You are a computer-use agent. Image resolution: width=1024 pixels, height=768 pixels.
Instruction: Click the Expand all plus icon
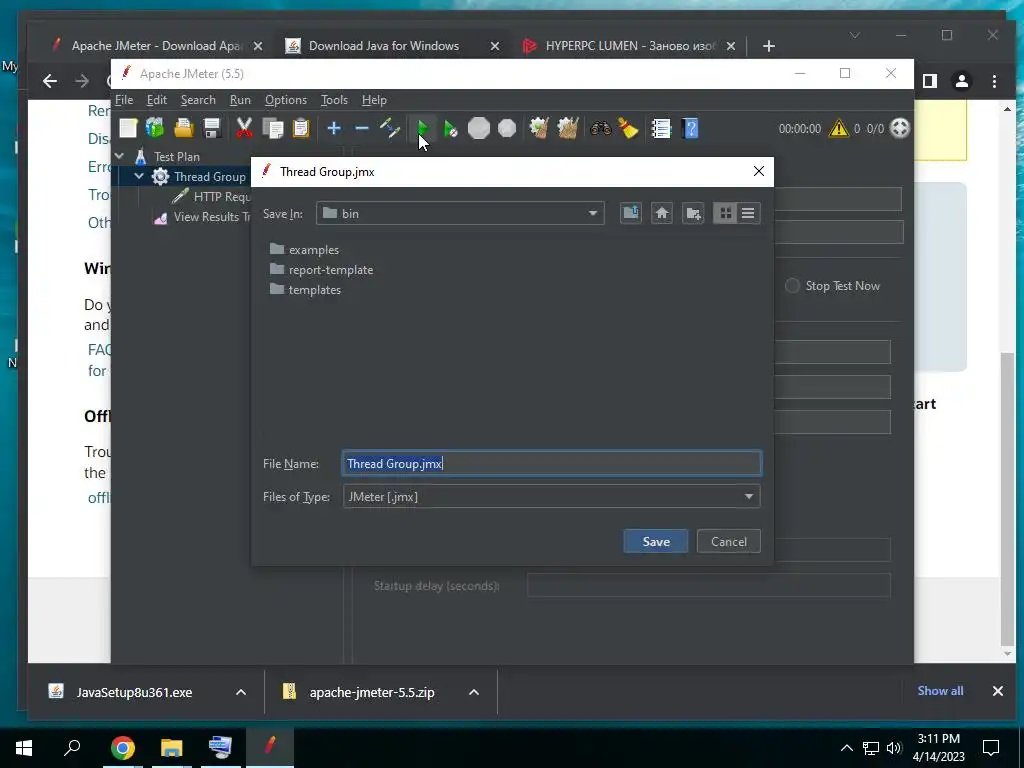pyautogui.click(x=334, y=128)
